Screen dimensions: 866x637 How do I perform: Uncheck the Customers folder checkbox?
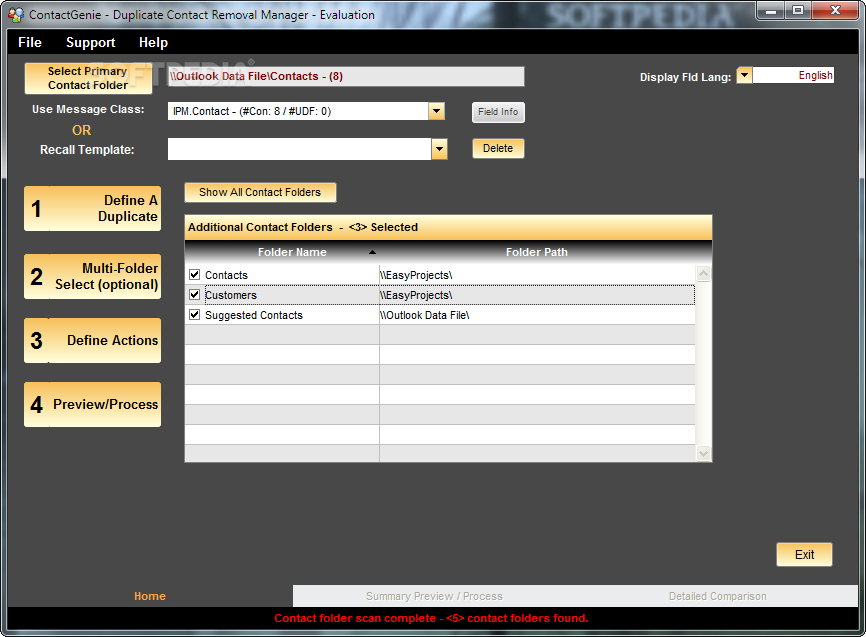point(194,294)
